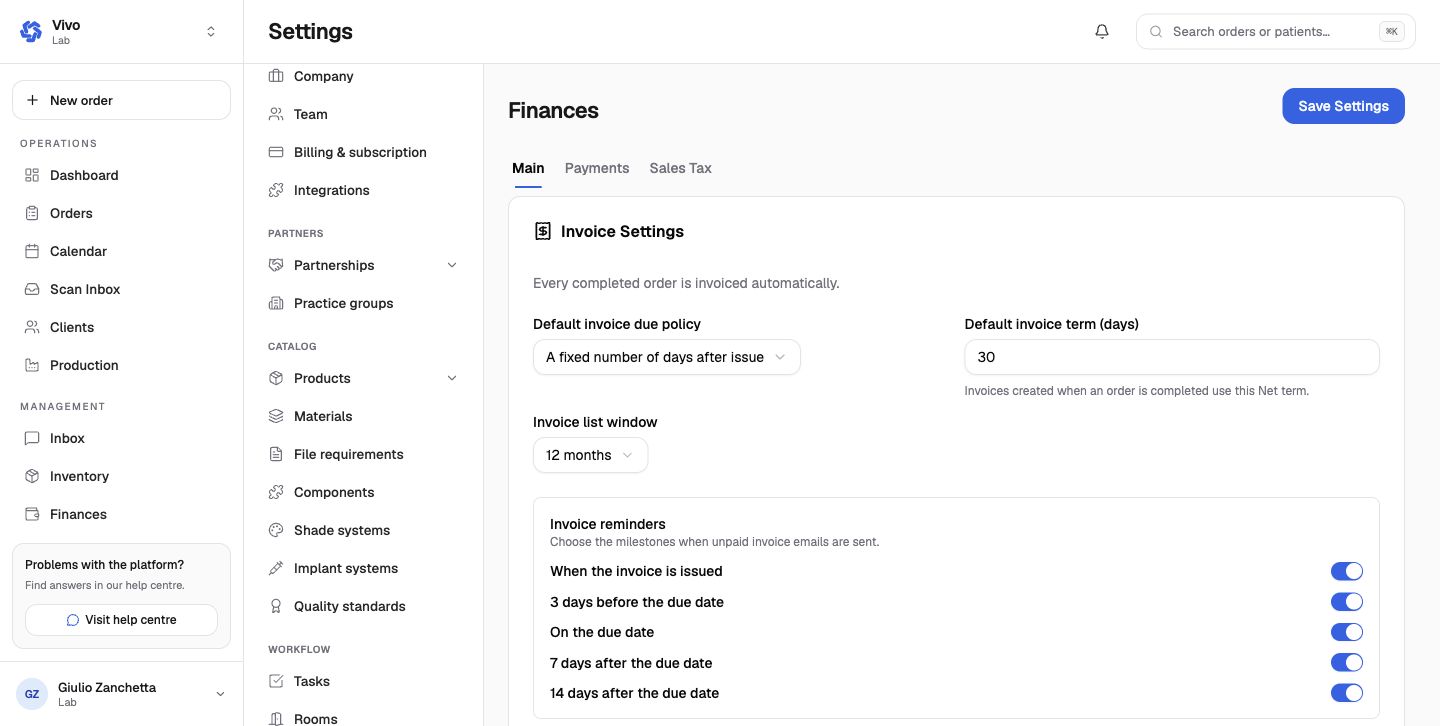Open notifications bell icon
Screen dimensions: 1440x726
(1102, 32)
